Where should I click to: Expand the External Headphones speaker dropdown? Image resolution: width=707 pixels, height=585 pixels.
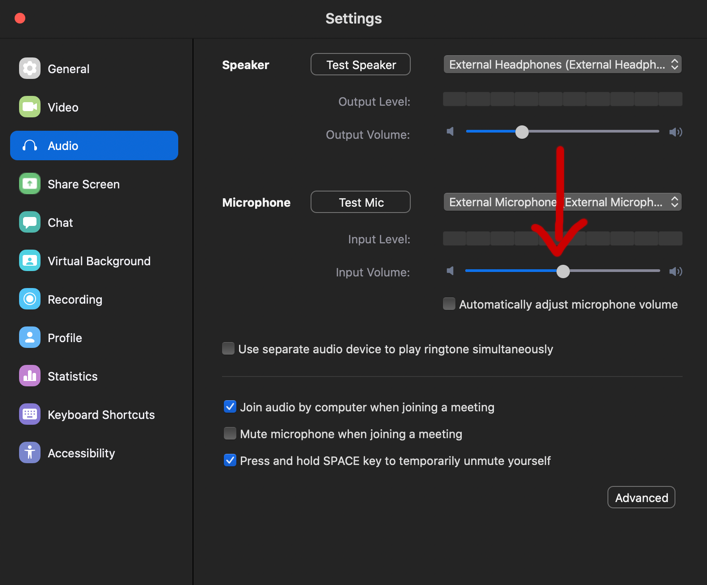562,64
